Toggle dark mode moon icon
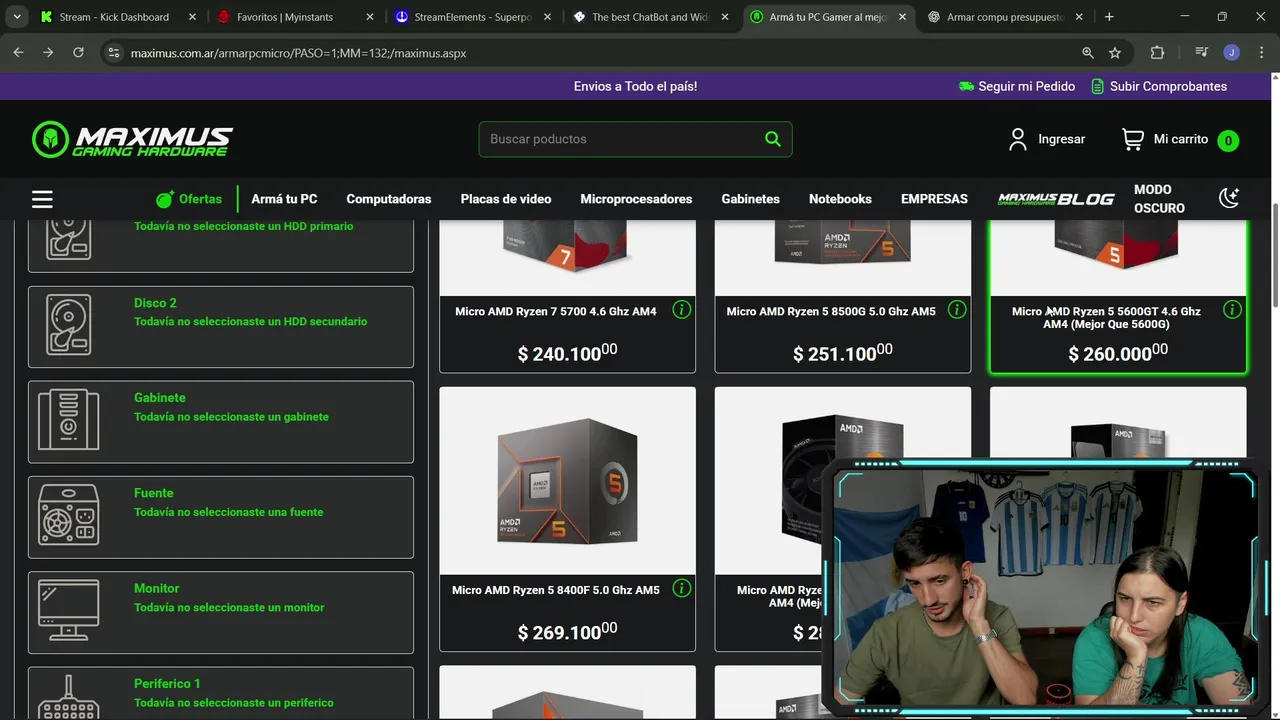The width and height of the screenshot is (1280, 720). coord(1229,198)
